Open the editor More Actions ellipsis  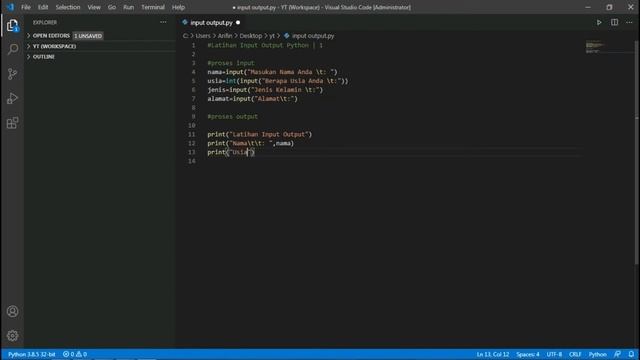(x=629, y=22)
